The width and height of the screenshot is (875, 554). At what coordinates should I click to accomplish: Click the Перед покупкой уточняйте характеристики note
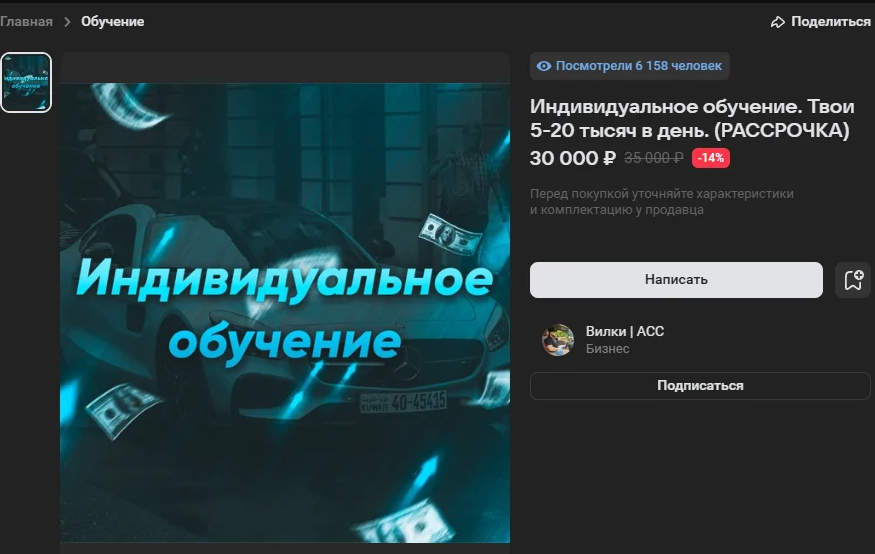pos(662,201)
